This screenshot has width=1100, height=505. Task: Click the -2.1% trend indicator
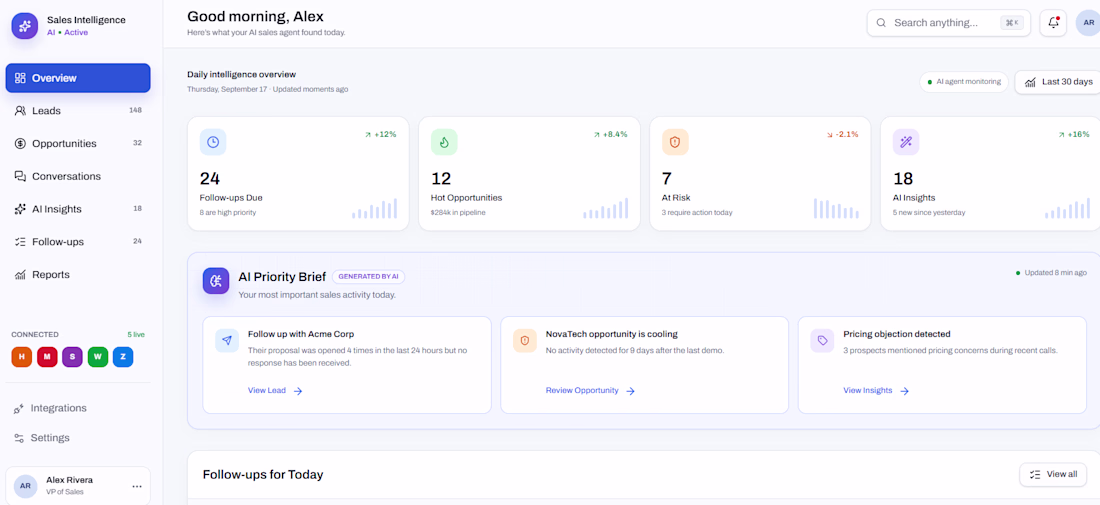point(842,134)
